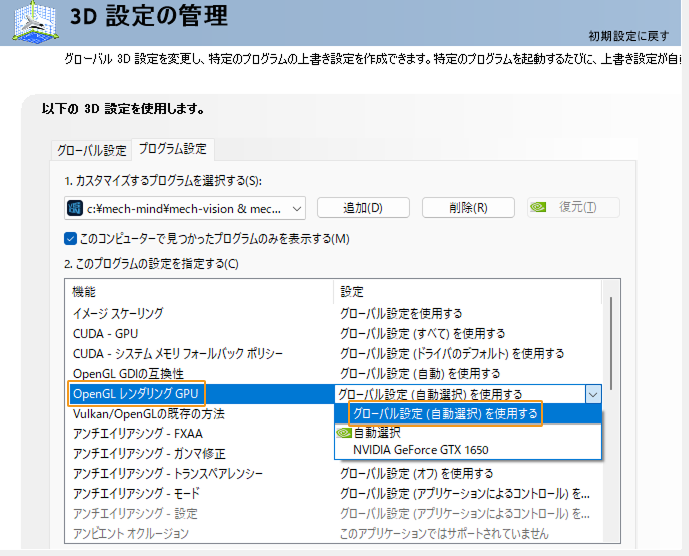The image size is (689, 556).
Task: Collapse the OpenGL レンダリング GPU dropdown arrow
Action: (593, 394)
